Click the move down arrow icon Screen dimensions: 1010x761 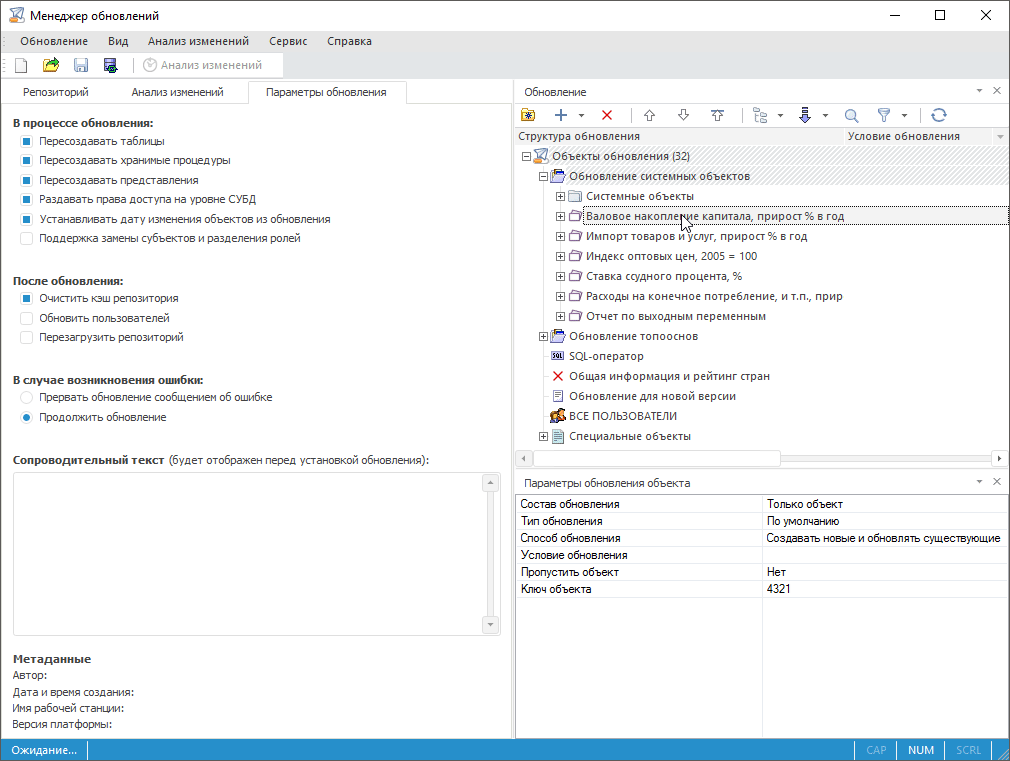pyautogui.click(x=683, y=115)
